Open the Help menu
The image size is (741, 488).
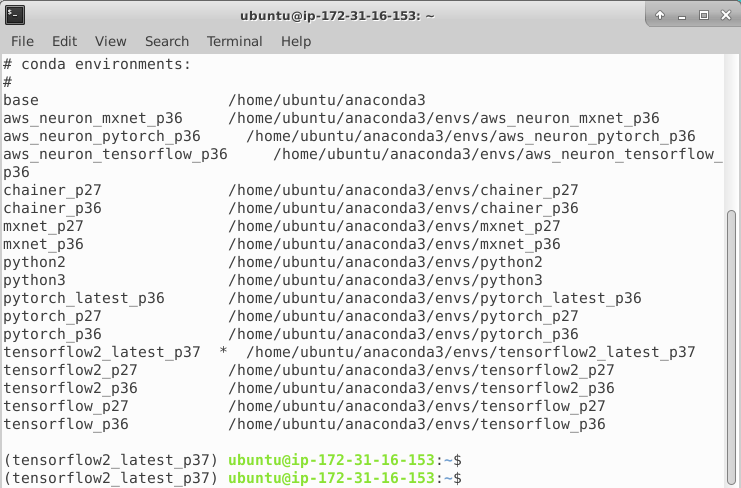coord(296,41)
